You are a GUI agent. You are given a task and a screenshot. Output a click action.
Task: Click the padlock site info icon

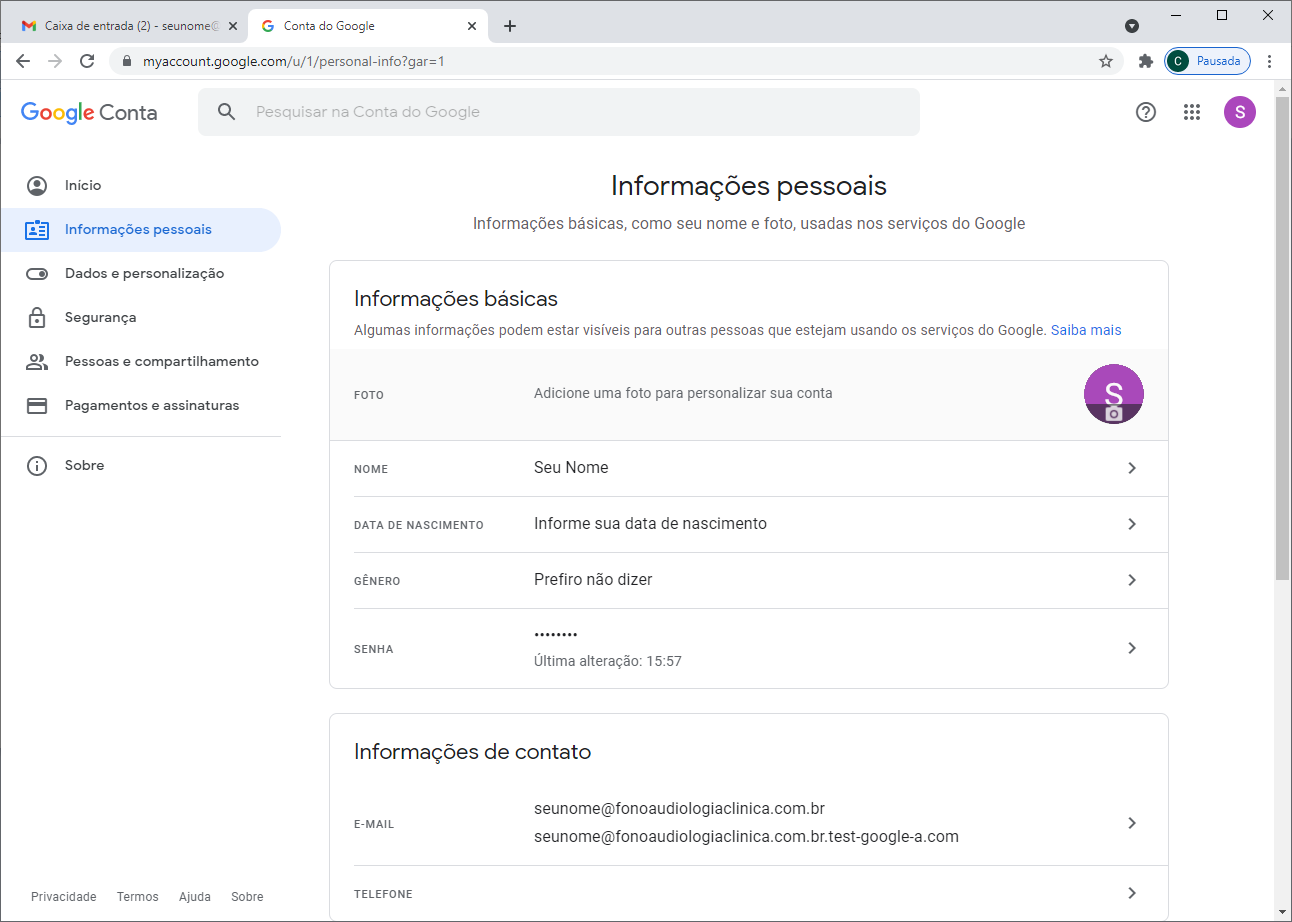click(x=126, y=61)
